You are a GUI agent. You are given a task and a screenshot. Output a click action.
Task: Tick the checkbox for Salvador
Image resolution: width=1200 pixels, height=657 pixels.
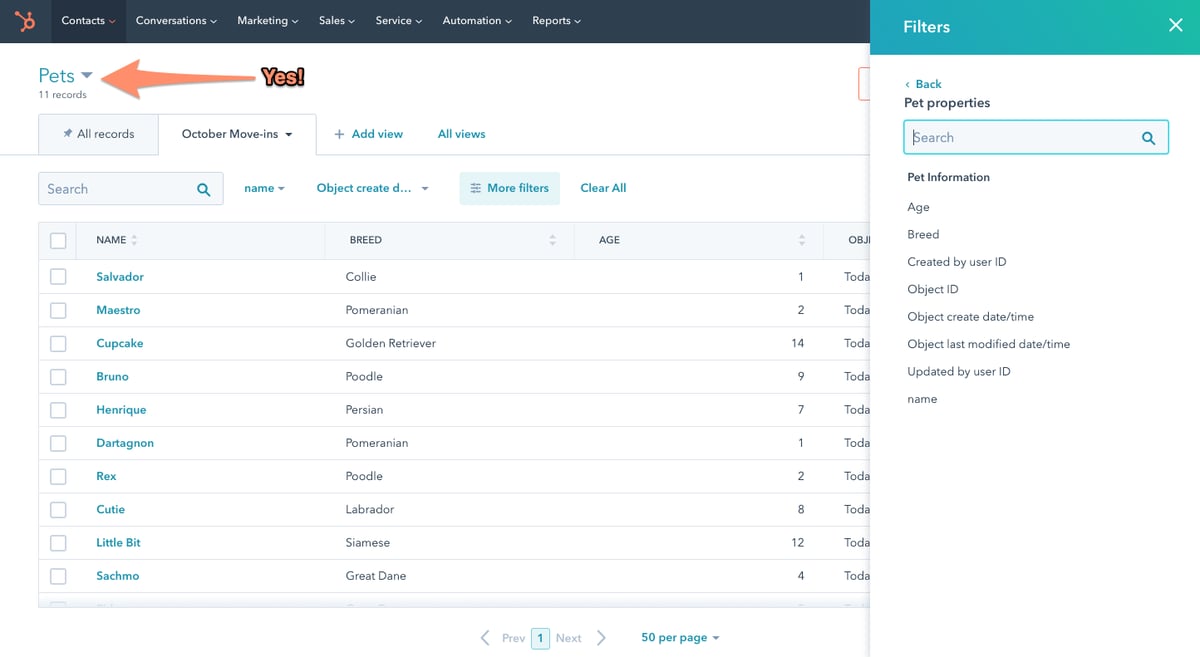point(58,277)
